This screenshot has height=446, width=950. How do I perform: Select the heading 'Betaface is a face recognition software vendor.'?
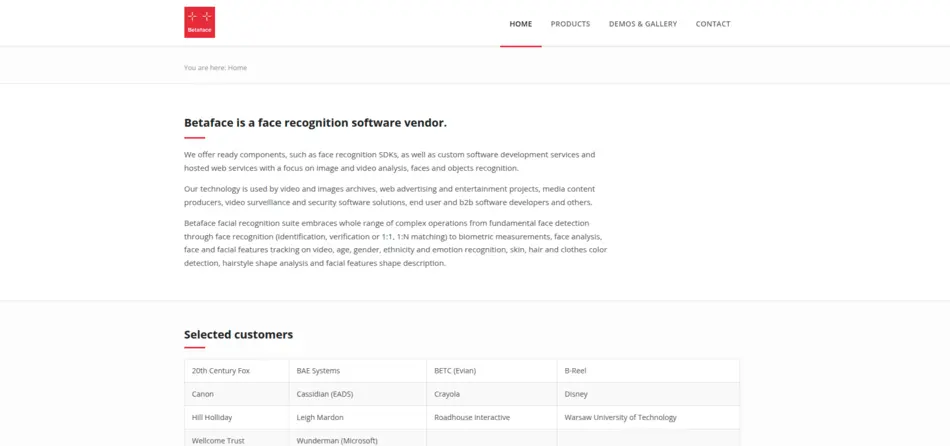pos(316,123)
